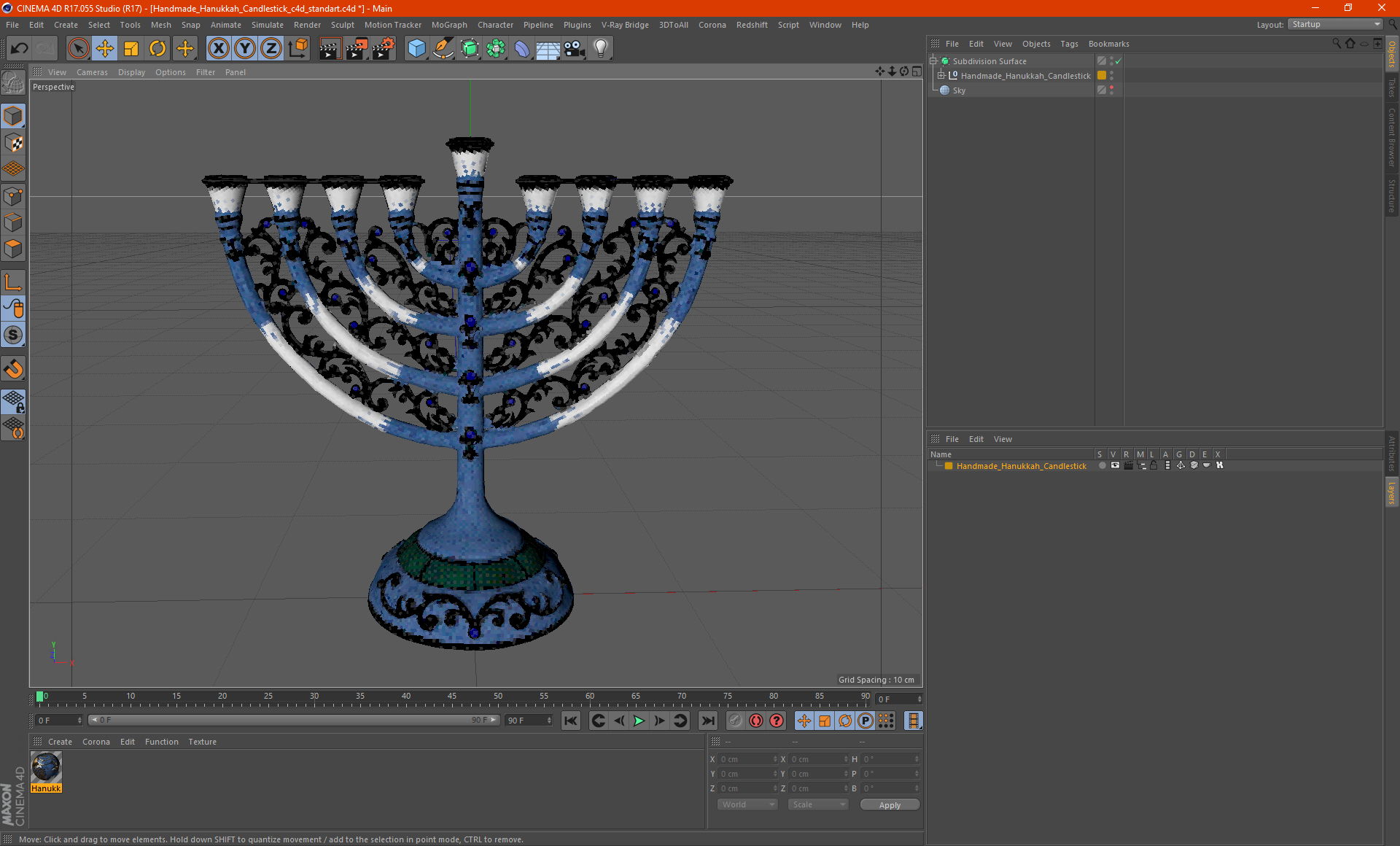Activate the Rotate tool
The height and width of the screenshot is (846, 1400).
[x=157, y=49]
